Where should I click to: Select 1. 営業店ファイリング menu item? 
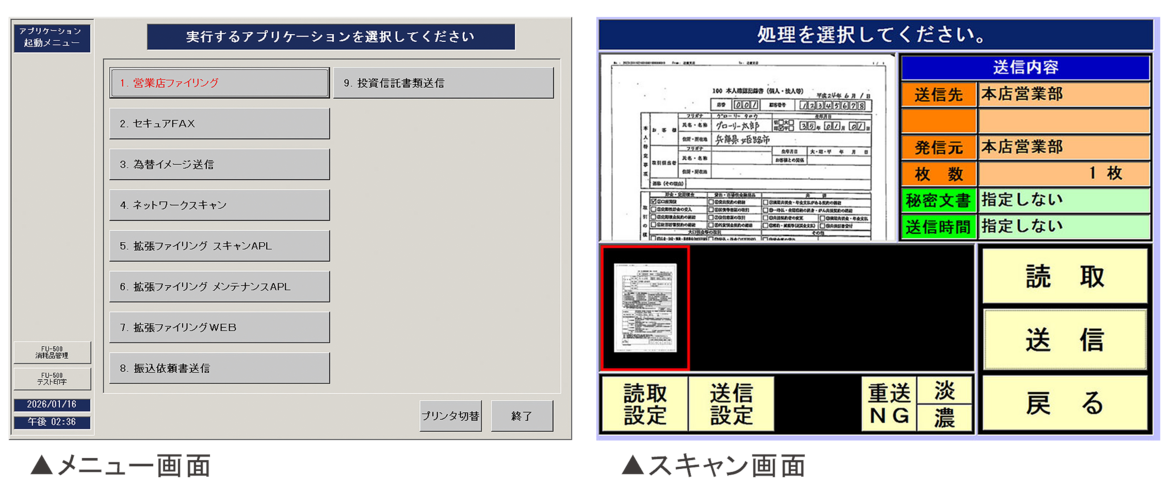tap(219, 83)
